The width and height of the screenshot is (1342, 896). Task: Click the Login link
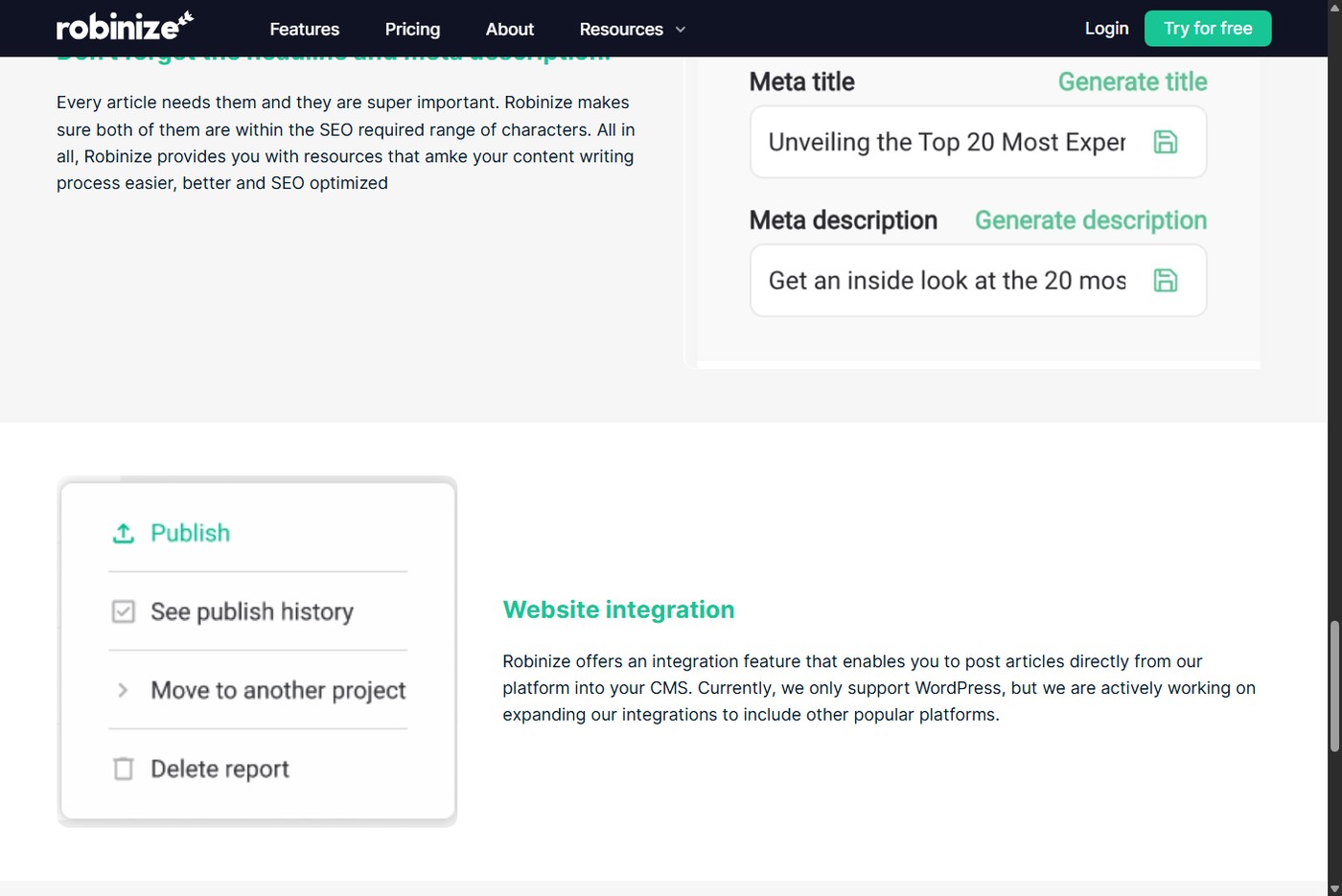(x=1106, y=28)
